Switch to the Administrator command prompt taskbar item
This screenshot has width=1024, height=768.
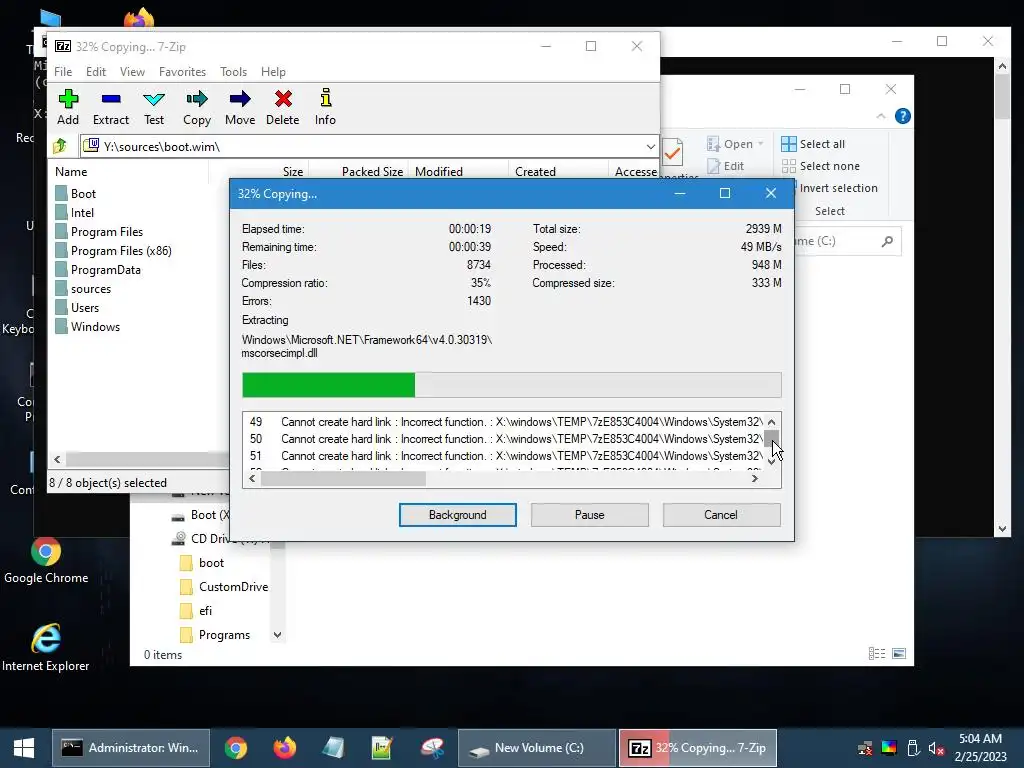pos(131,748)
